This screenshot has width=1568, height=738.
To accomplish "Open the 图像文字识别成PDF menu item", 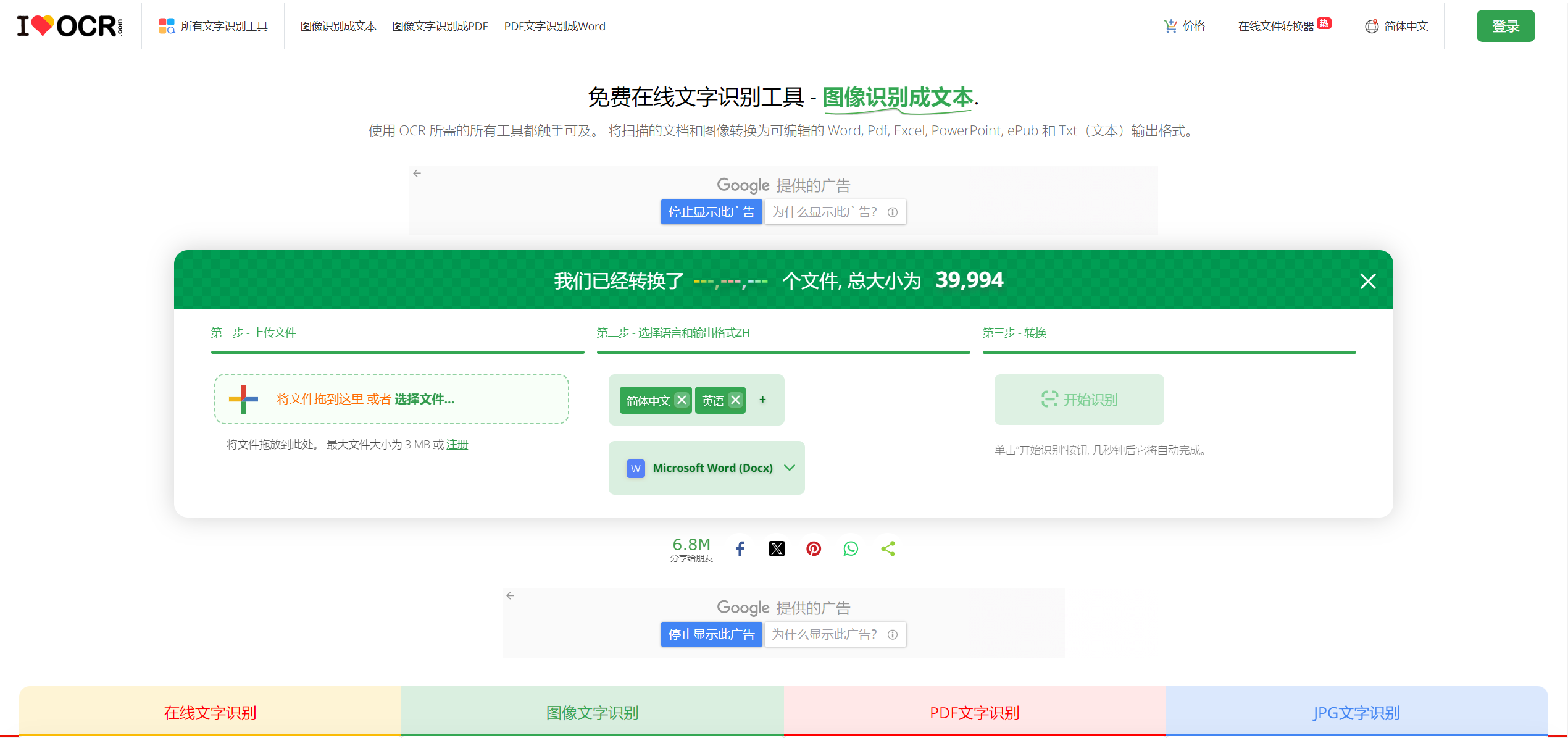I will (x=440, y=26).
